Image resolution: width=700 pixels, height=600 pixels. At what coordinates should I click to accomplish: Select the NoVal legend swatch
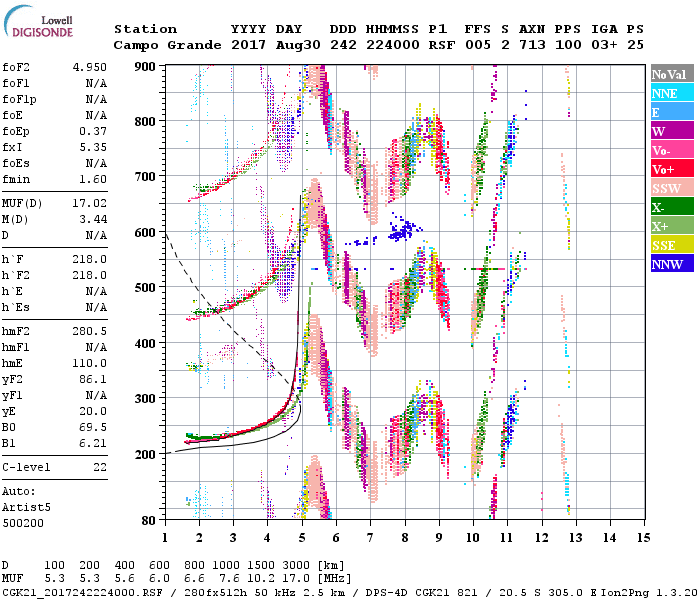click(670, 75)
